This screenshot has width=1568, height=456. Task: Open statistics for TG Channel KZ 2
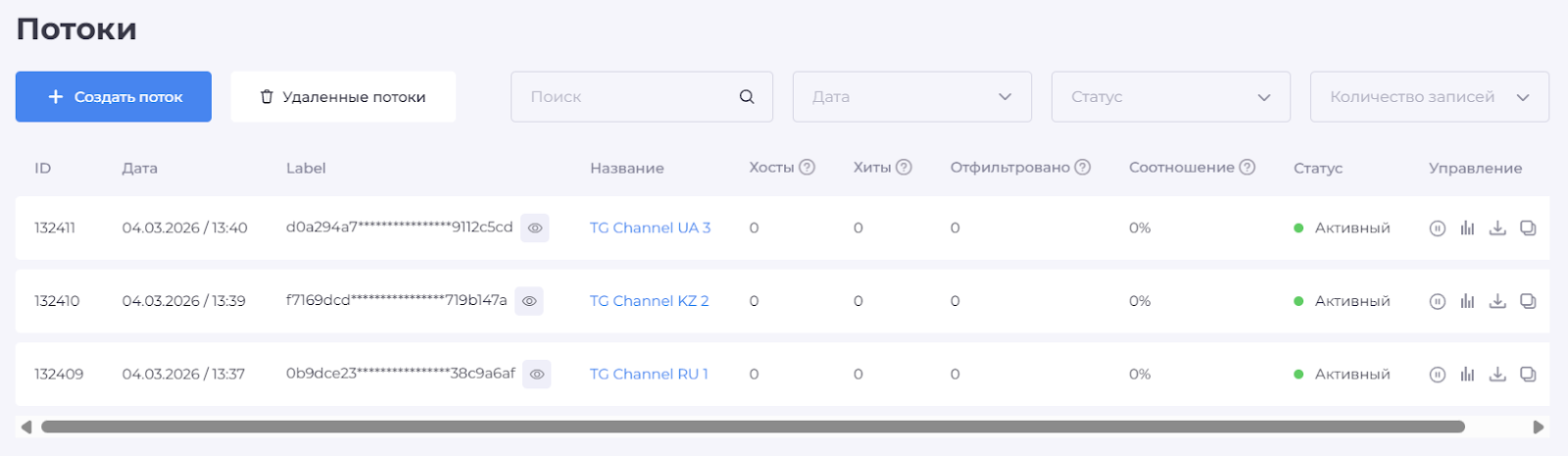1467,301
